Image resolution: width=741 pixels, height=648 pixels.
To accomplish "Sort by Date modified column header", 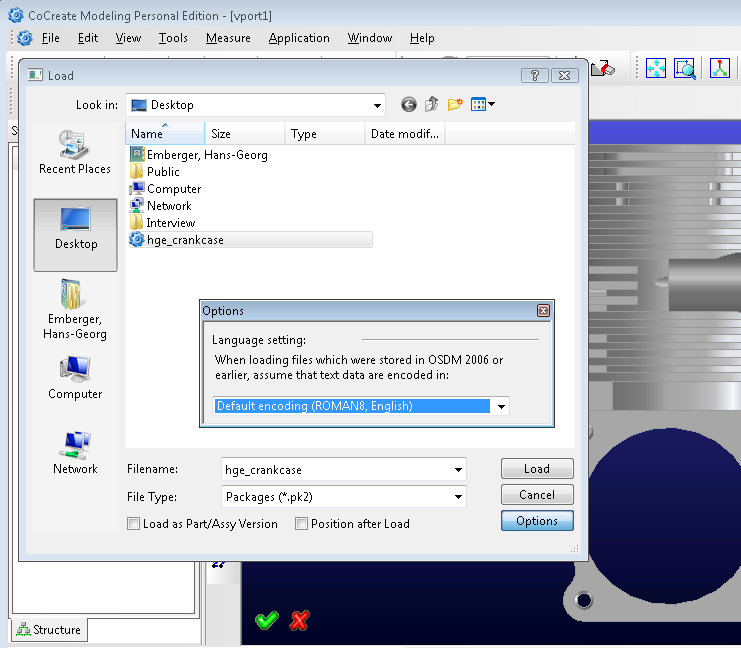I will [x=405, y=134].
